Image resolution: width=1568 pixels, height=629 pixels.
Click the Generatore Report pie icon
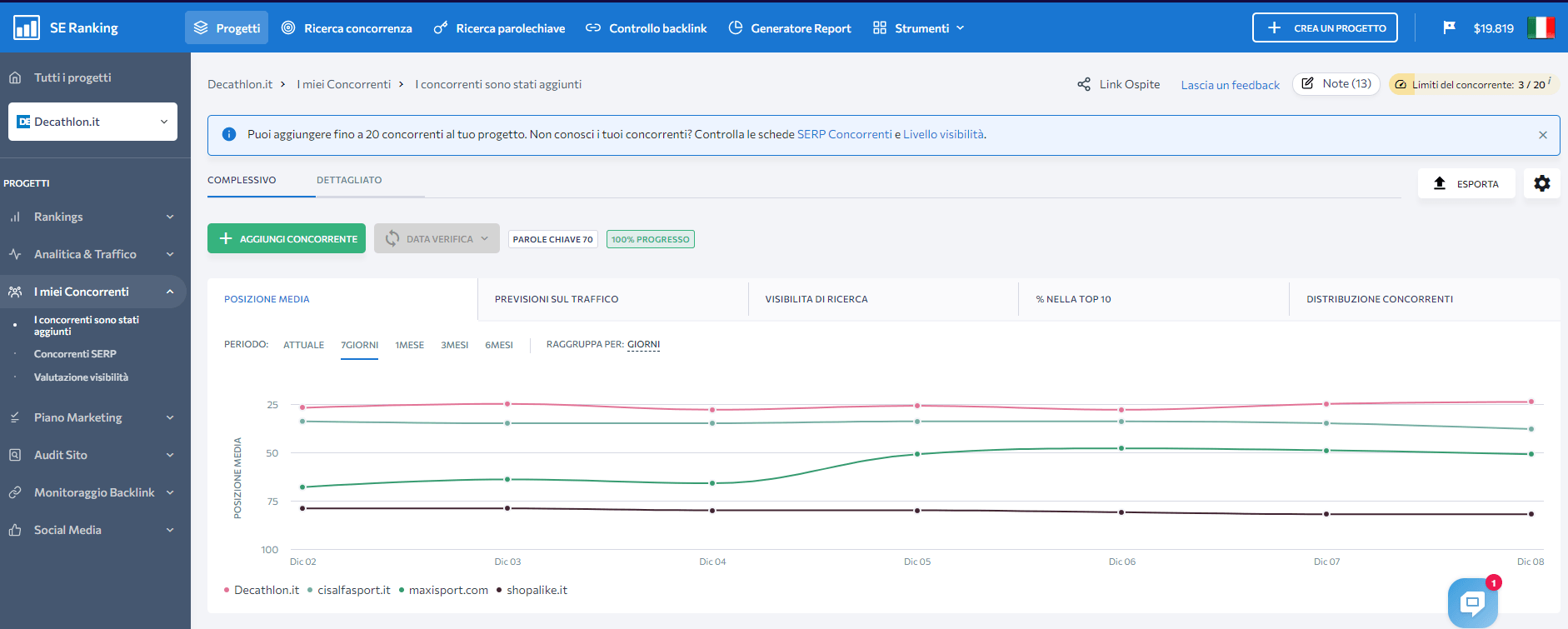(x=736, y=27)
